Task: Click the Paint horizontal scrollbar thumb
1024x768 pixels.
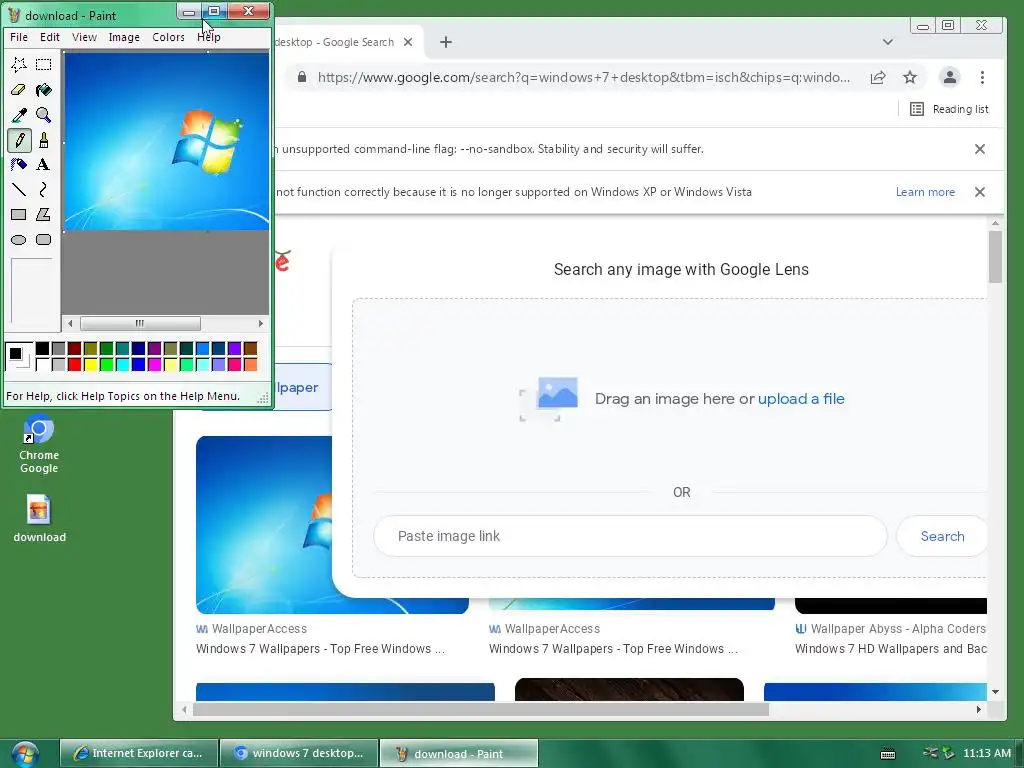Action: pos(140,323)
